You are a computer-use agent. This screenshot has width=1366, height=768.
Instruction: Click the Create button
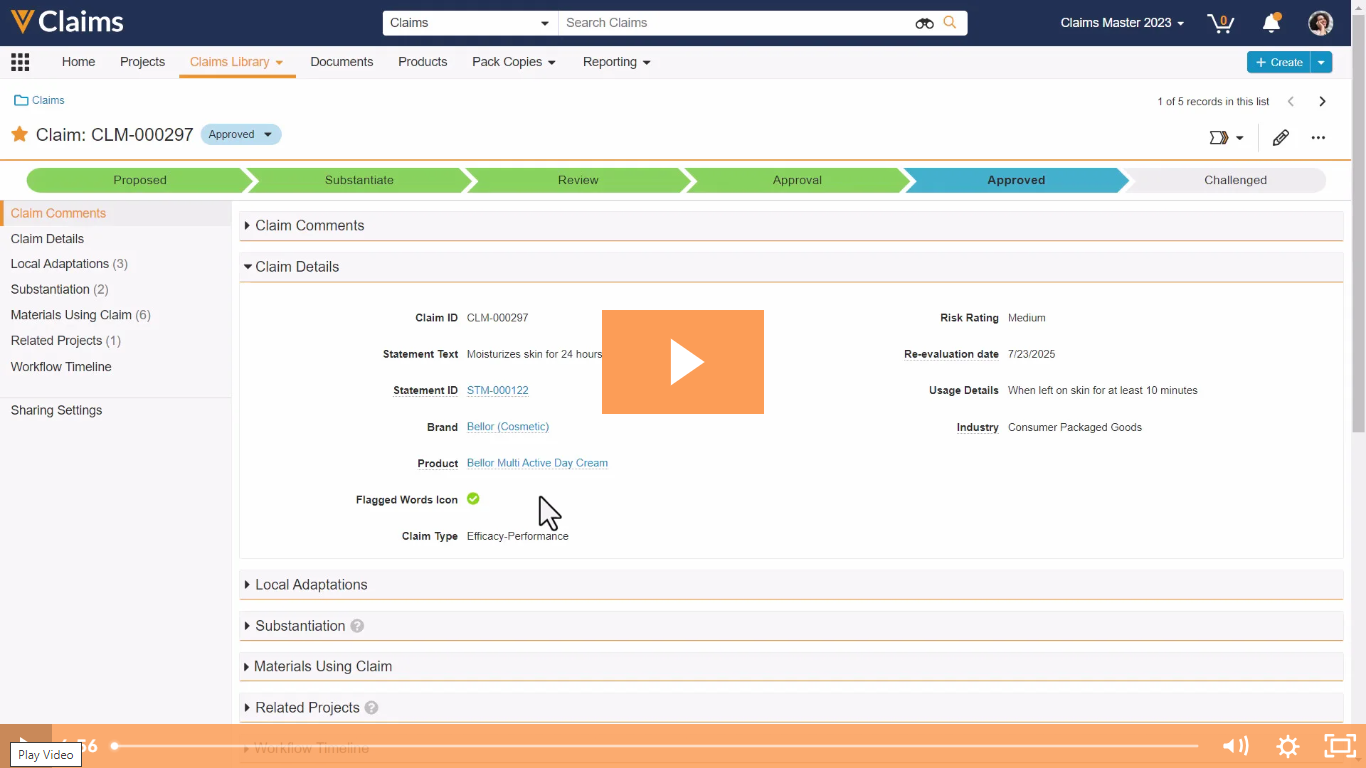[x=1281, y=61]
